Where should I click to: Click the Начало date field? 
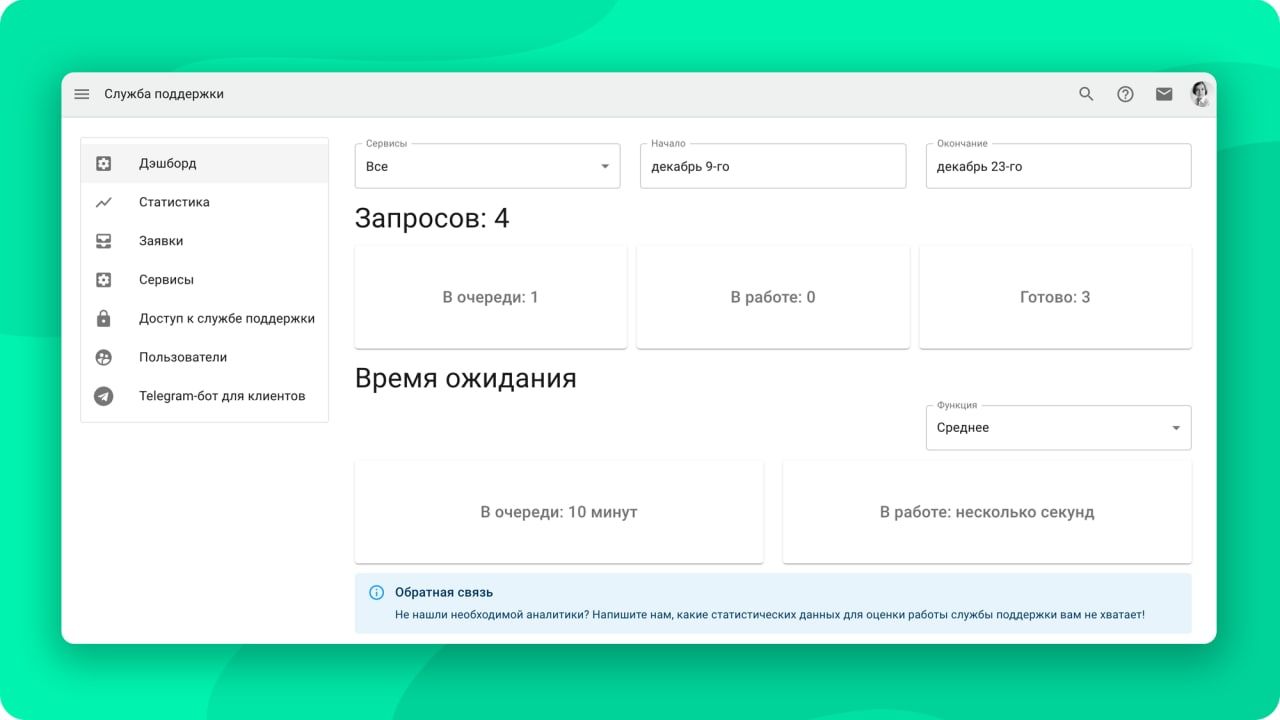773,166
